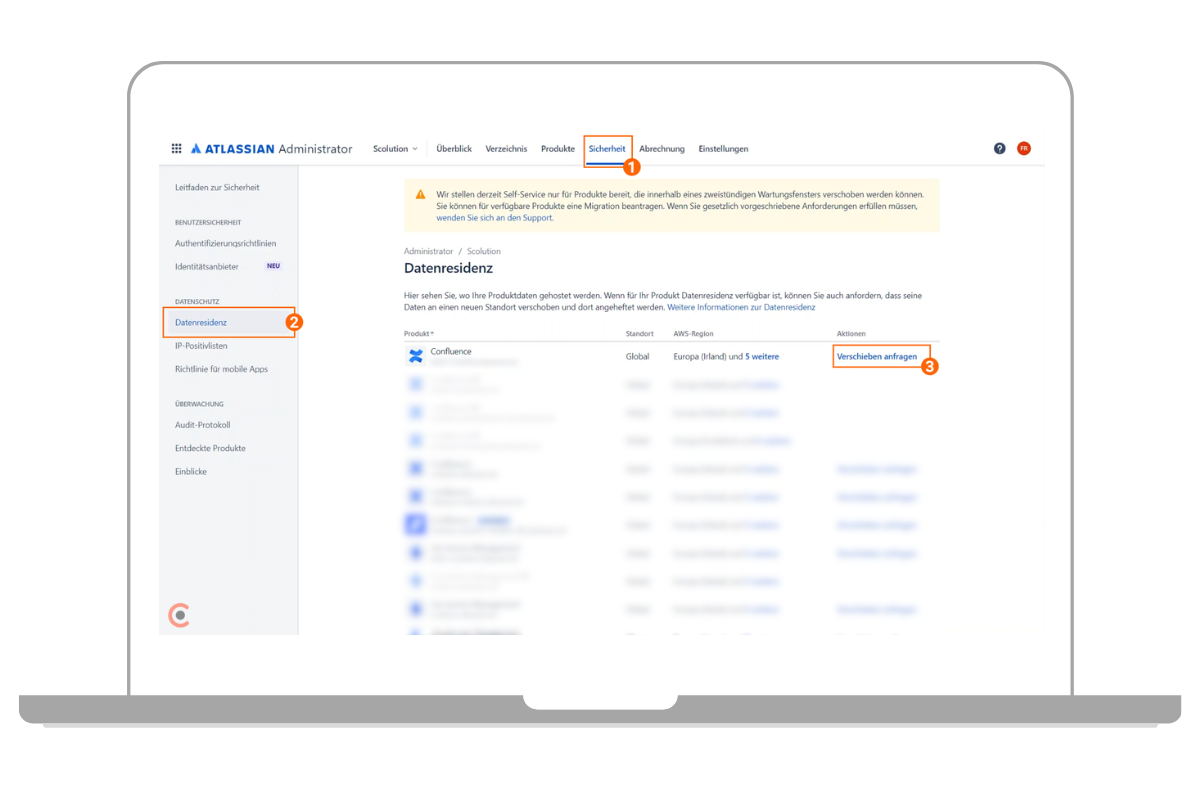The height and width of the screenshot is (790, 1200).
Task: Click the Atlassian Administrator logo
Action: 271,149
